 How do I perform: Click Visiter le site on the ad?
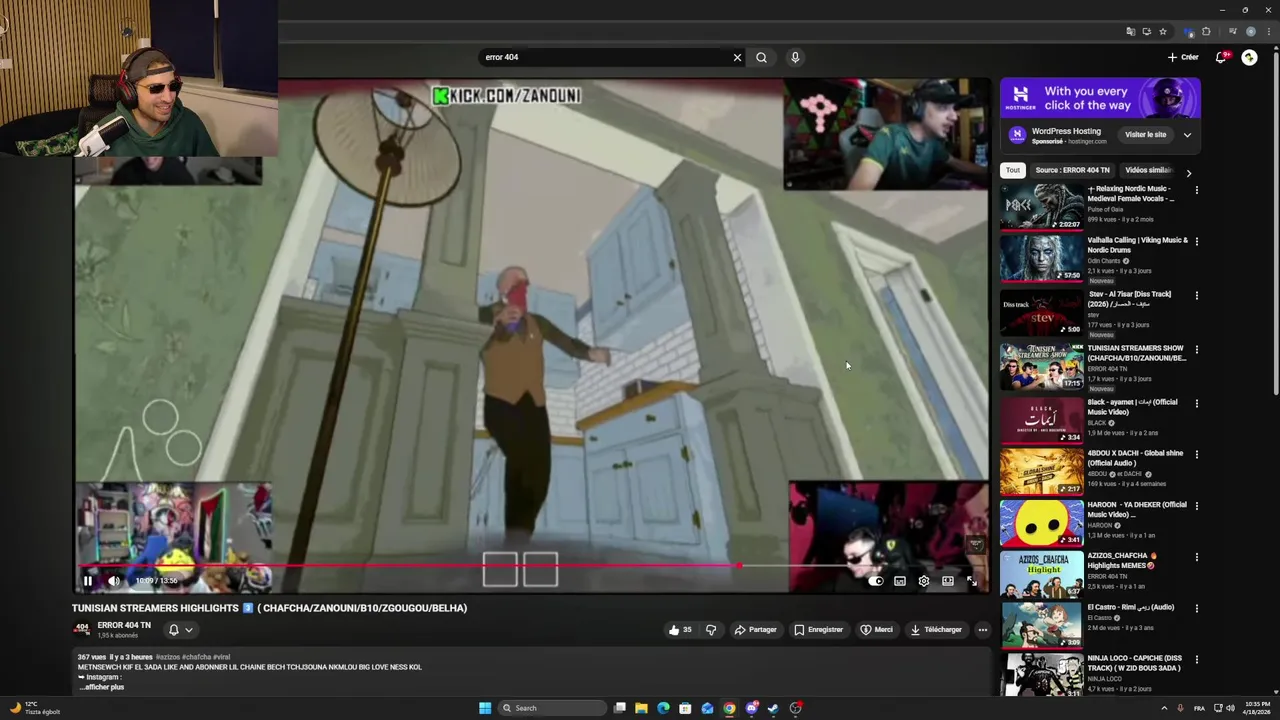pos(1145,135)
